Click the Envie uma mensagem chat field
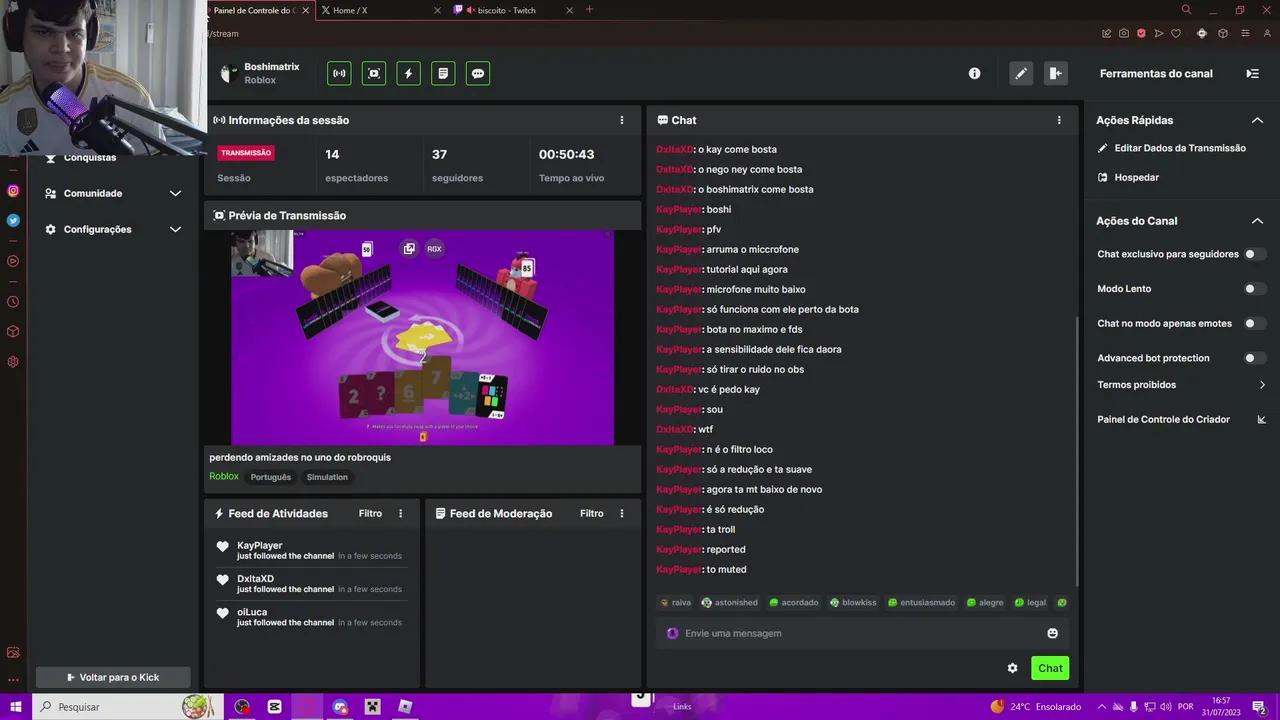1280x720 pixels. 850,632
